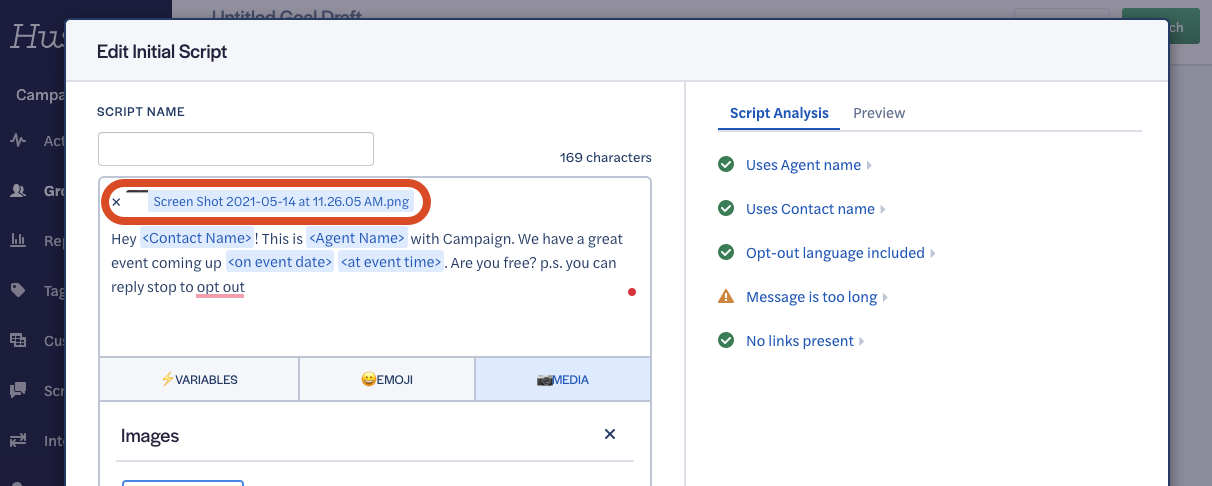
Task: Click the Images heading in the media panel
Action: click(x=150, y=435)
